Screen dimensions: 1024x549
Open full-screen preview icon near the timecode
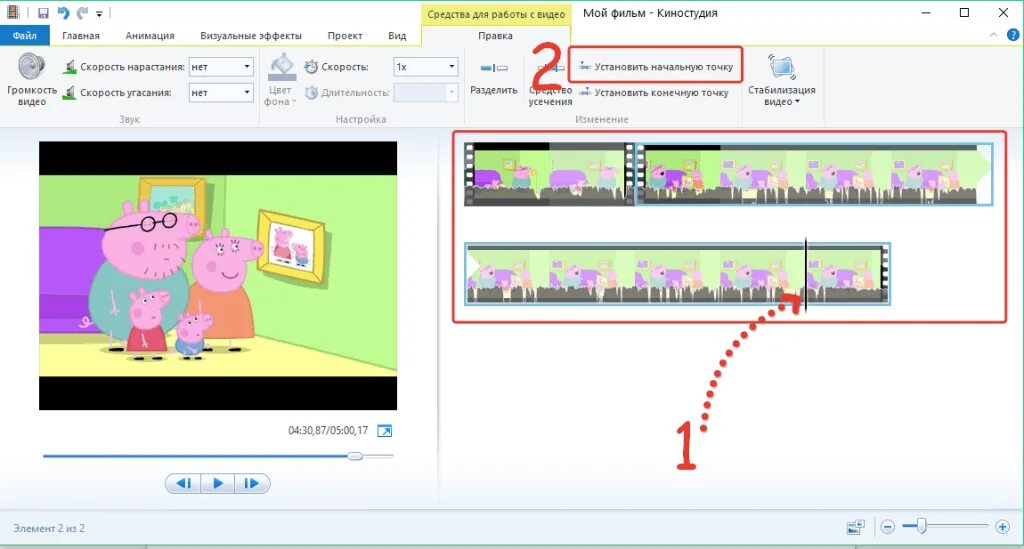(x=385, y=431)
